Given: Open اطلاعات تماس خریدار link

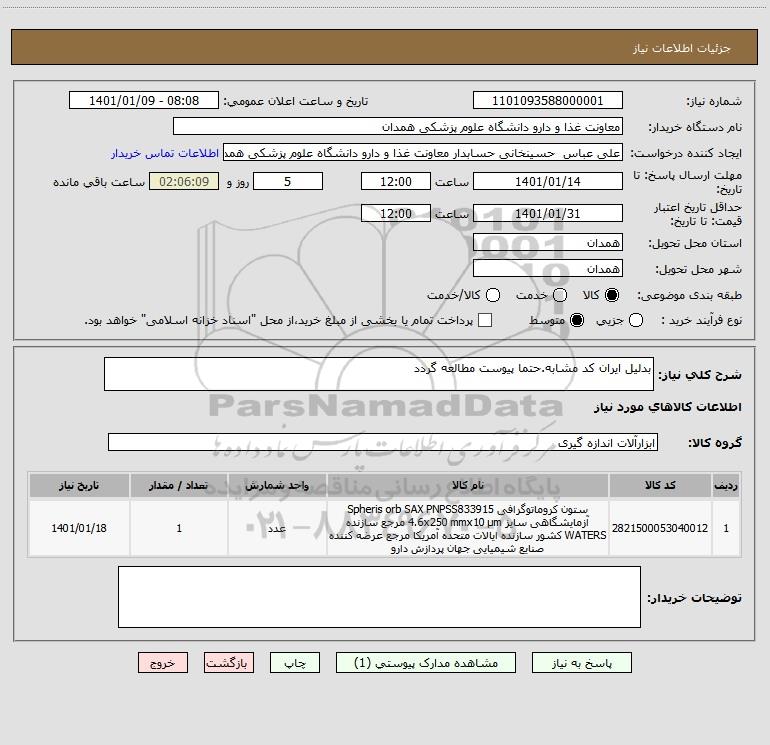Looking at the screenshot, I should click(165, 153).
